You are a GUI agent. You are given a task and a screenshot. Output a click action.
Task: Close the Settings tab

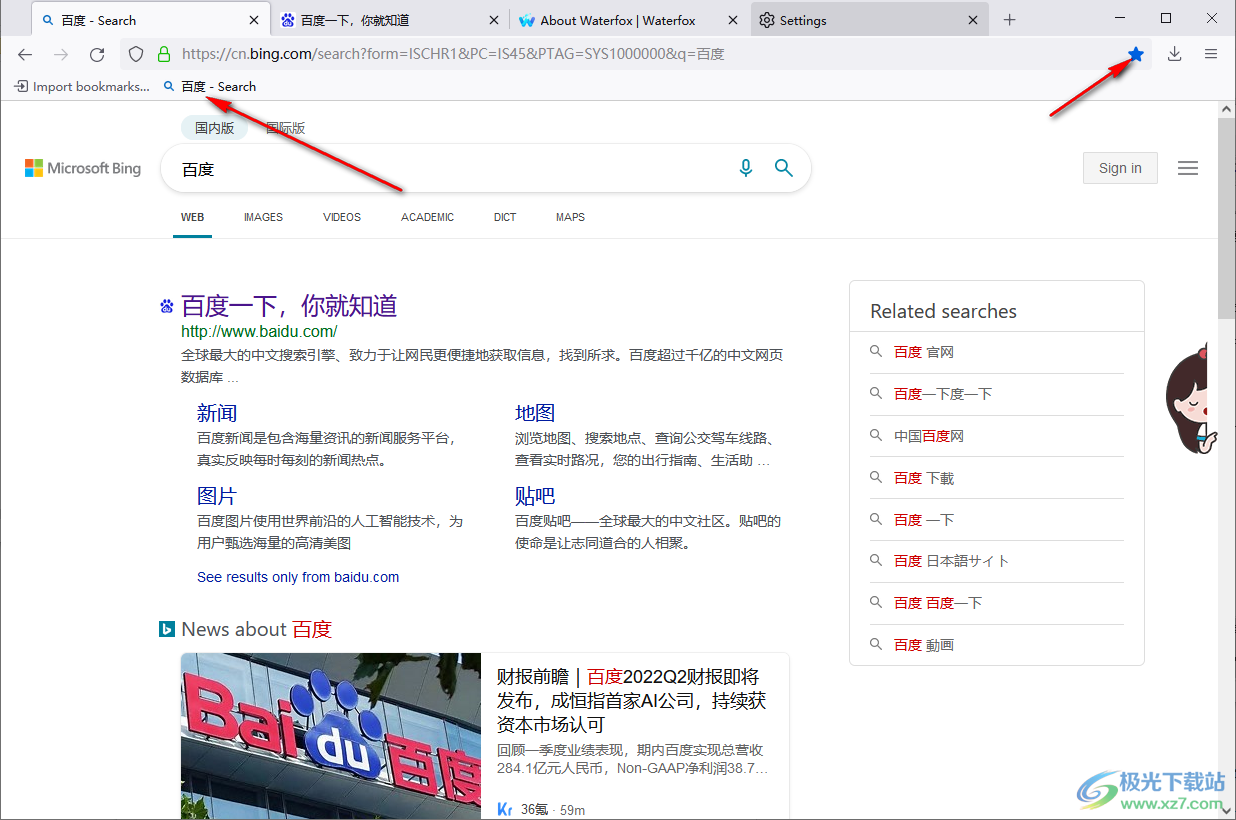point(973,20)
